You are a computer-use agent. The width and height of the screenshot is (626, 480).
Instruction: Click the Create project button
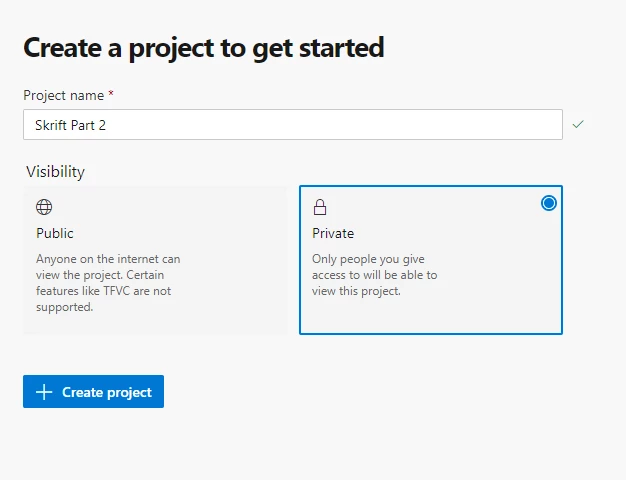(93, 391)
